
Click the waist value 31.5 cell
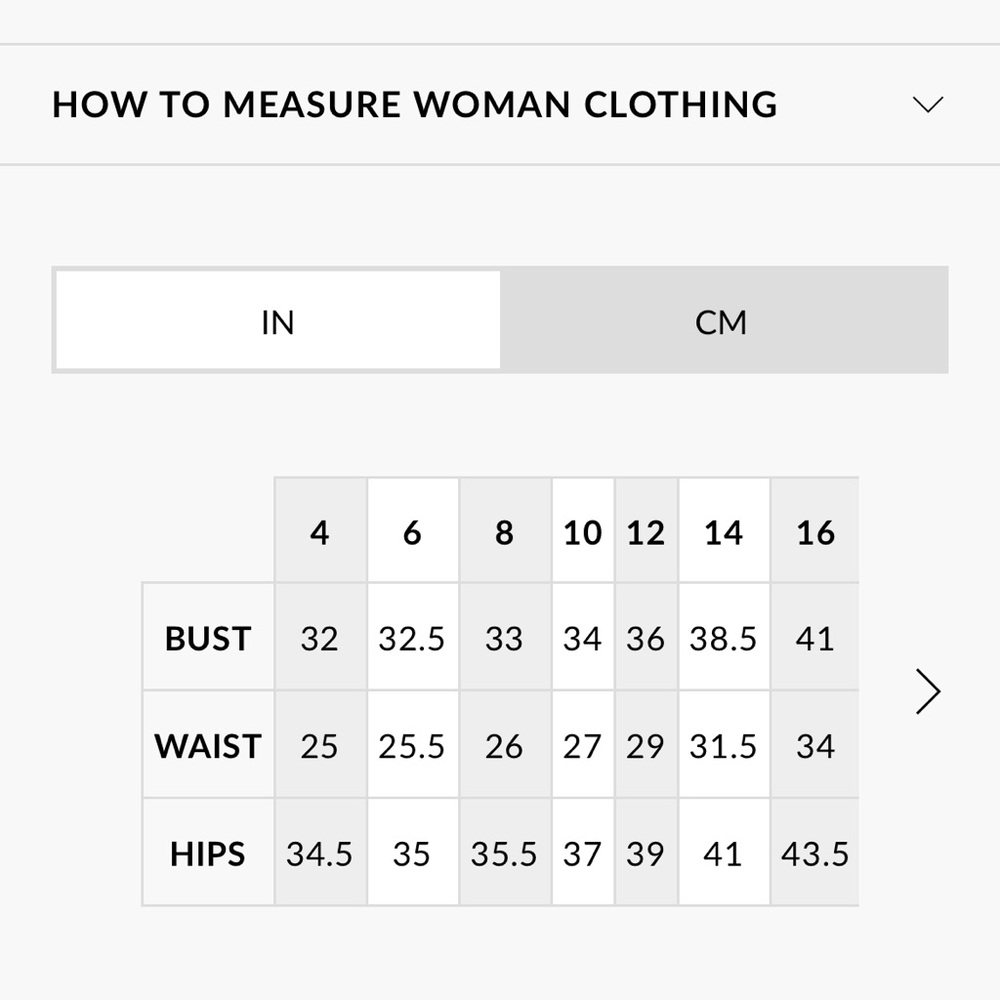click(x=723, y=746)
